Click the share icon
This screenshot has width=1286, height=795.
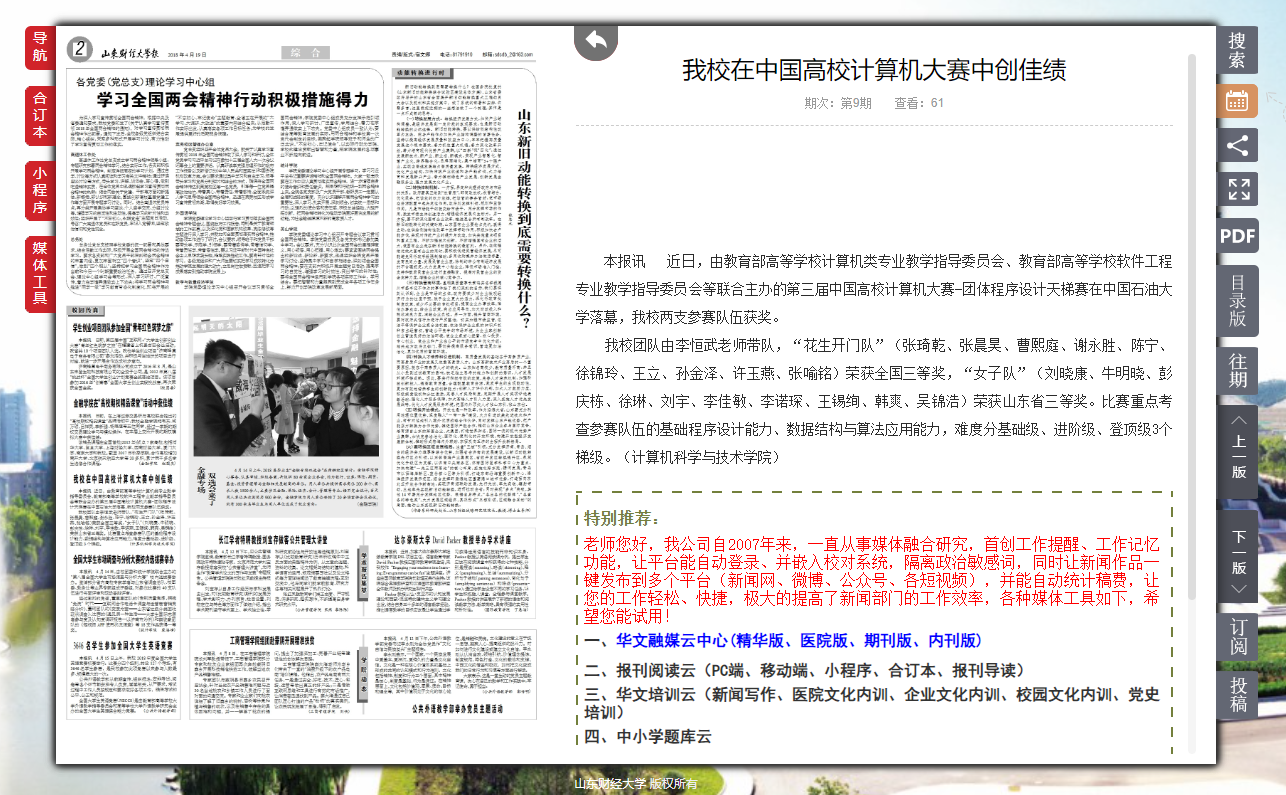tap(1237, 145)
